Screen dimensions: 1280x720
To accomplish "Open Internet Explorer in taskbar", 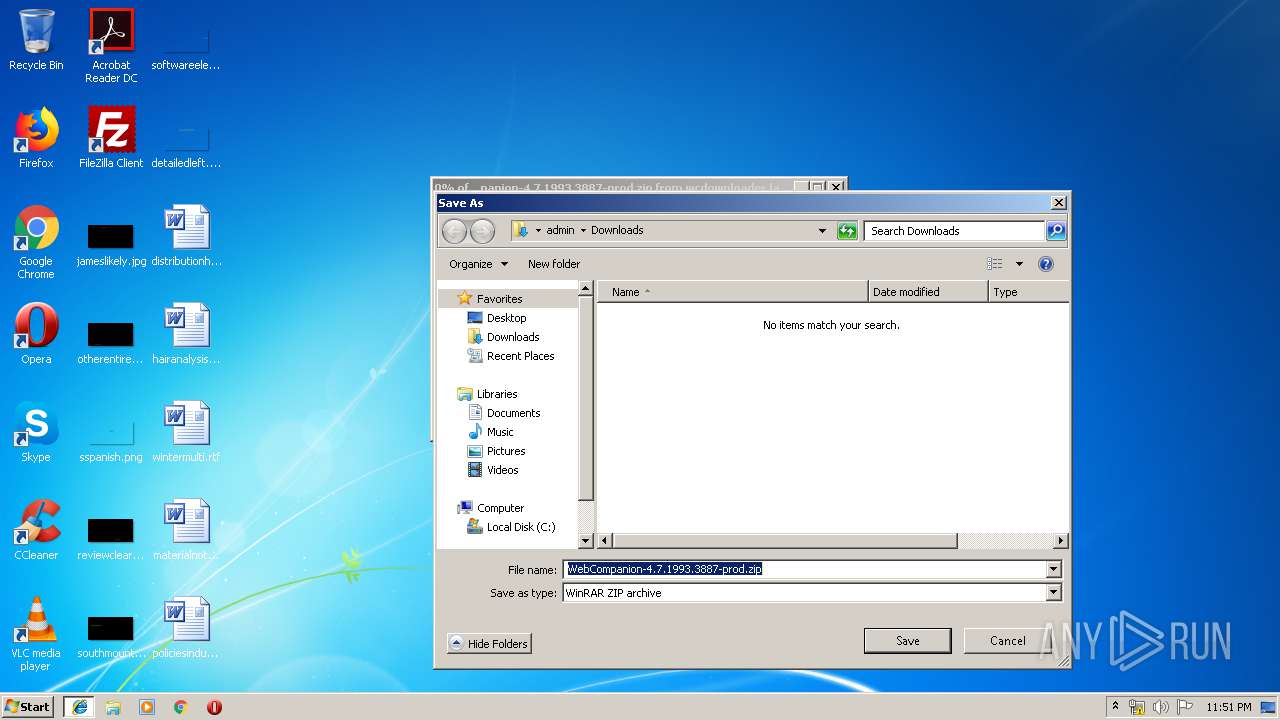I will tap(80, 707).
